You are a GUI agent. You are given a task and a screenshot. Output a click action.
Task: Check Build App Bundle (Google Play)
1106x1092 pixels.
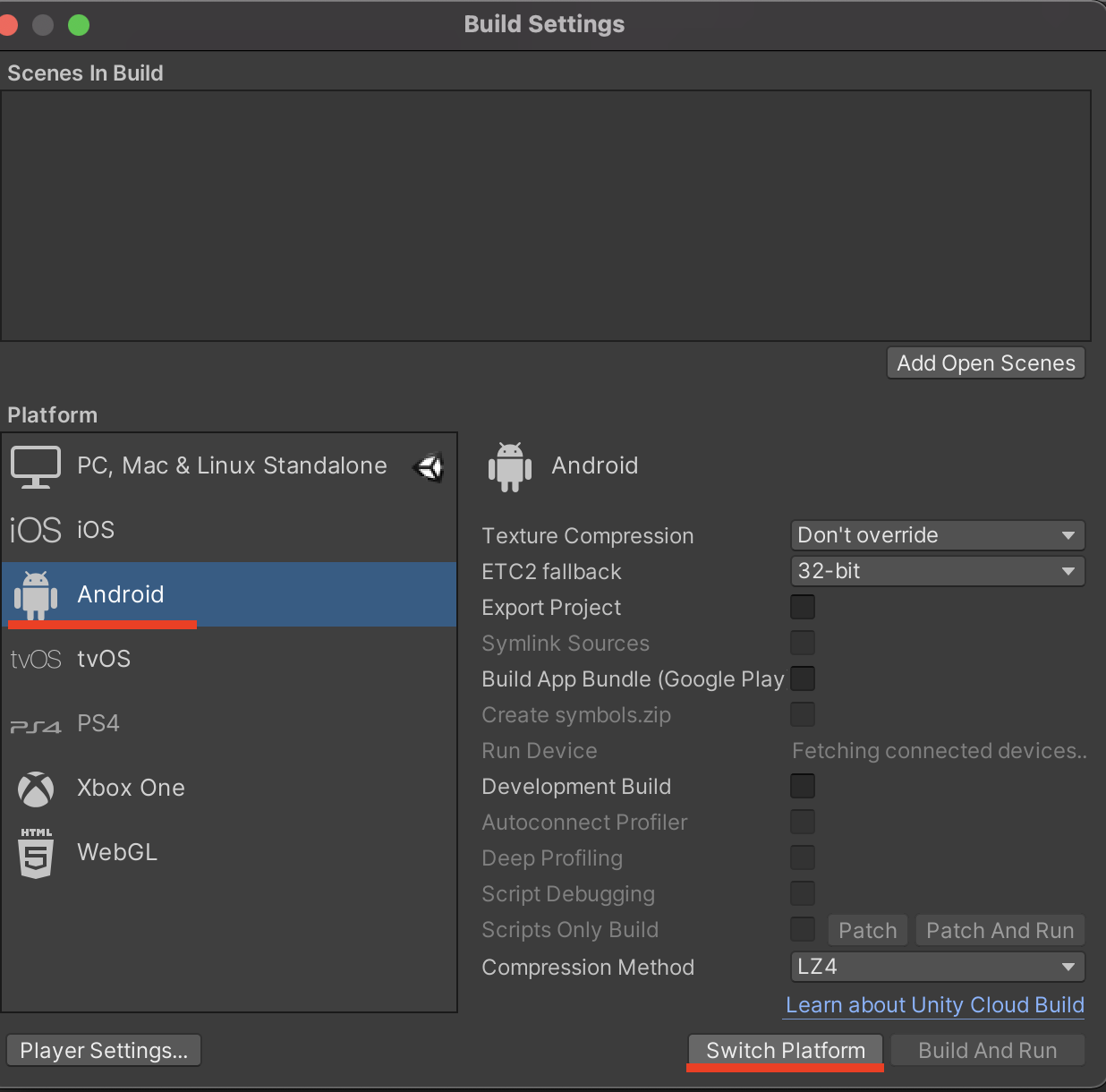(802, 678)
